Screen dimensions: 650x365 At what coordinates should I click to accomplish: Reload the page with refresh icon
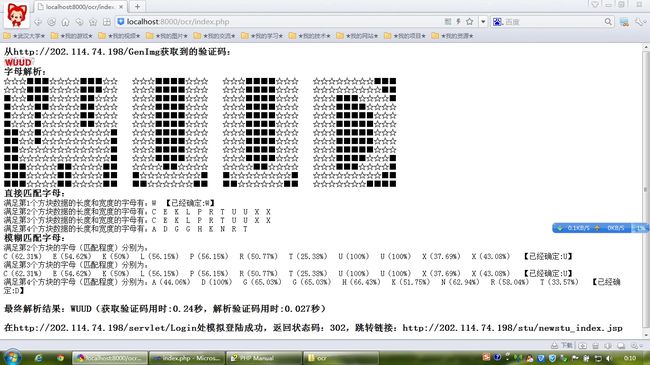(x=51, y=22)
